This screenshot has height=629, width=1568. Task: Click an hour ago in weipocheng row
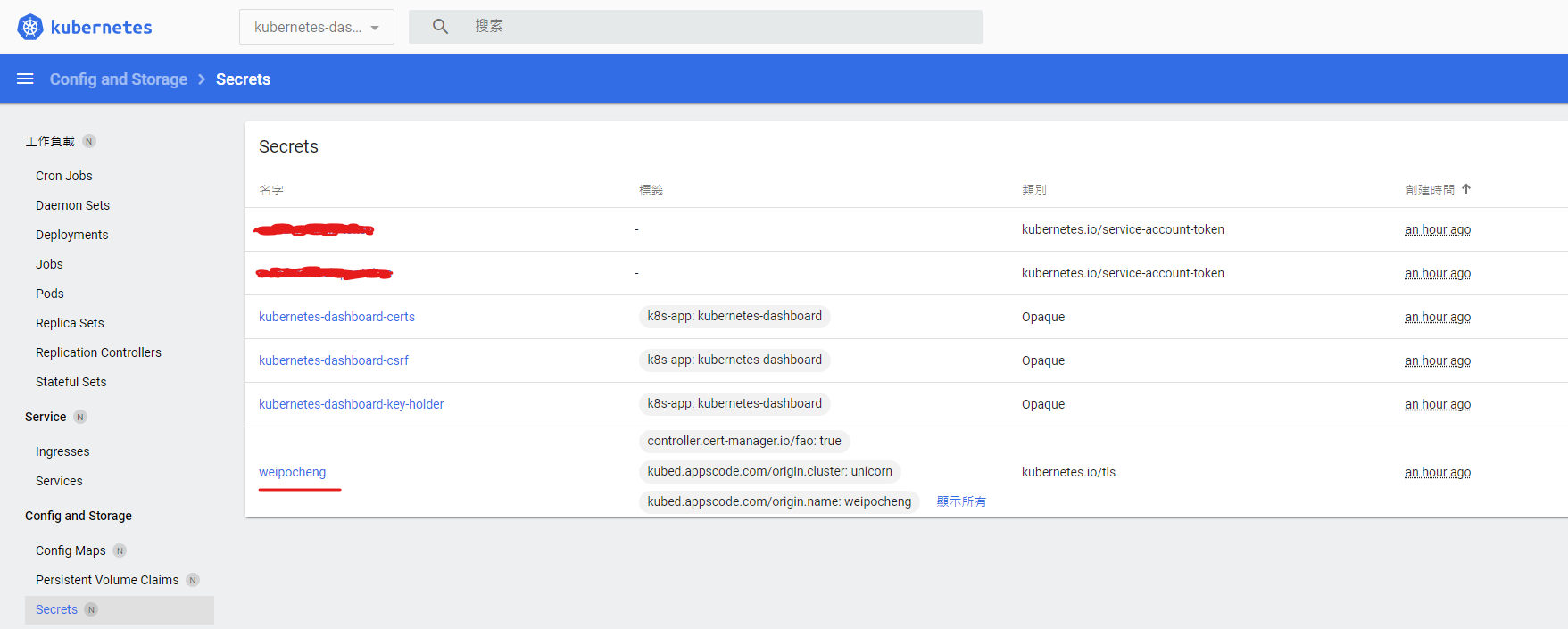pyautogui.click(x=1438, y=472)
